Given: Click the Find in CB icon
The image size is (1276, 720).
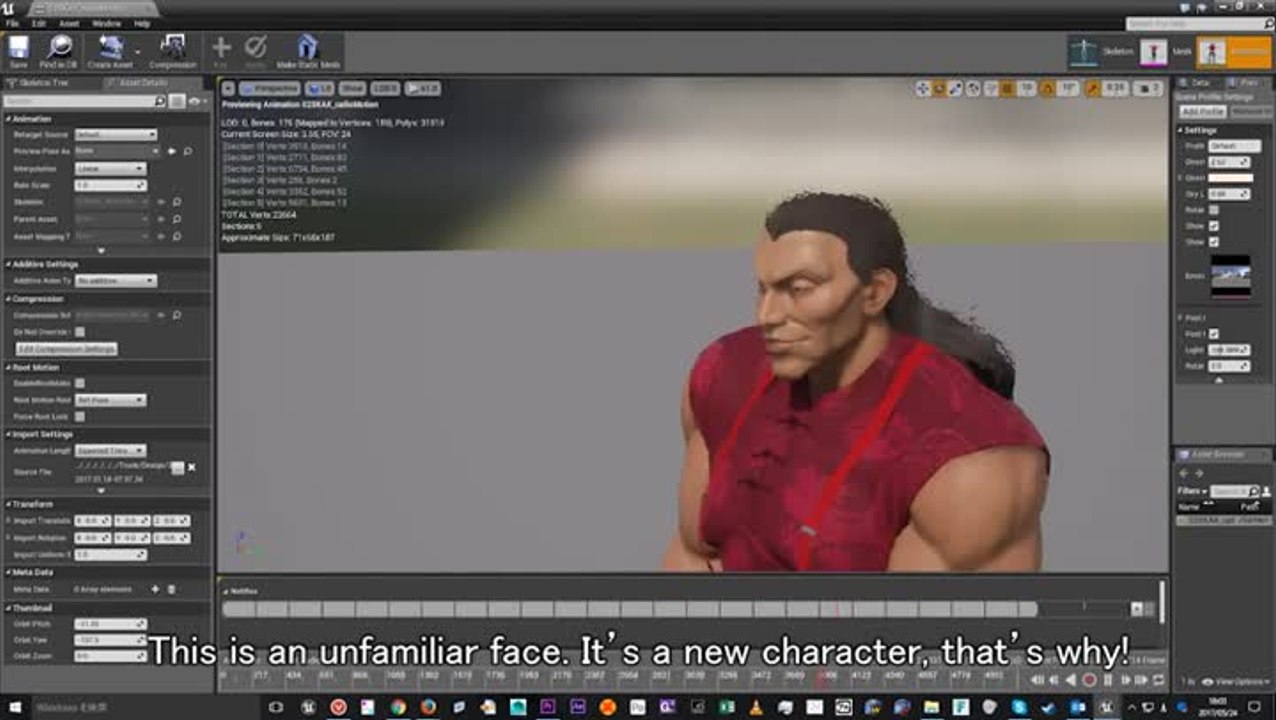Looking at the screenshot, I should tap(60, 51).
